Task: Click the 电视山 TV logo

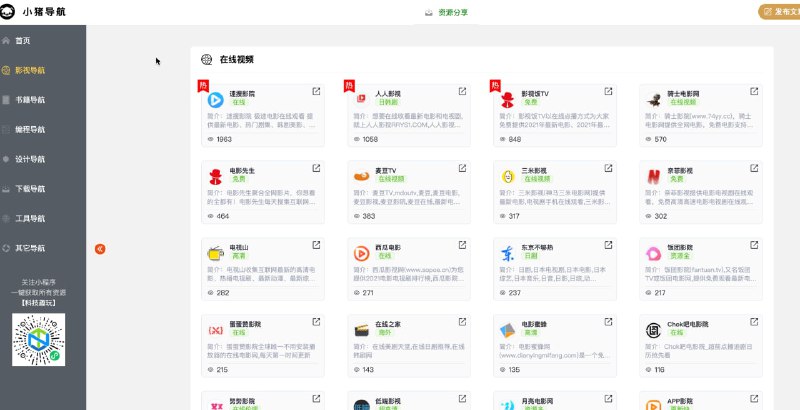Action: pos(215,253)
